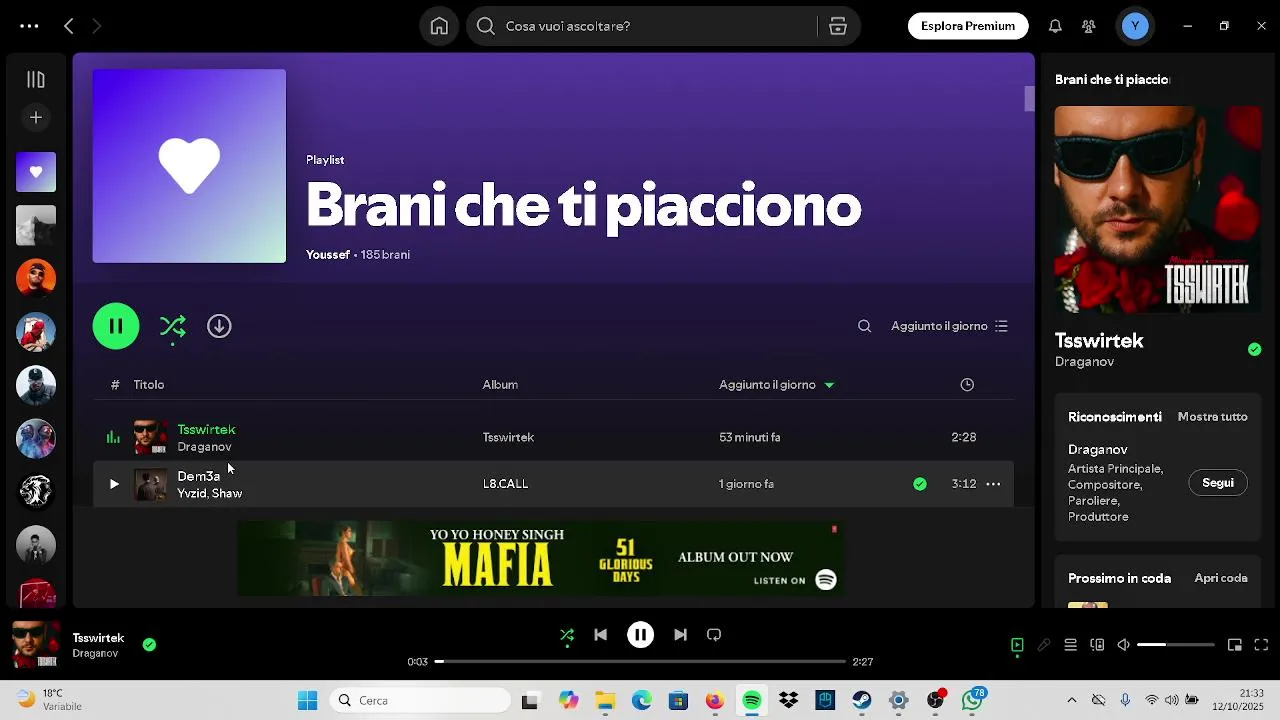
Task: Open the queue icon
Action: pos(1070,645)
